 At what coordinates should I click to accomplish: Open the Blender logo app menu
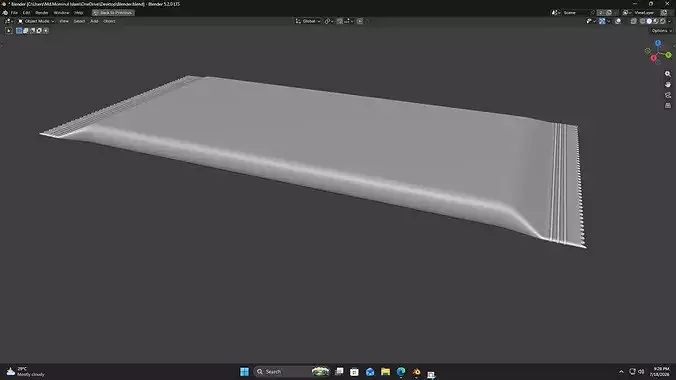pyautogui.click(x=5, y=13)
